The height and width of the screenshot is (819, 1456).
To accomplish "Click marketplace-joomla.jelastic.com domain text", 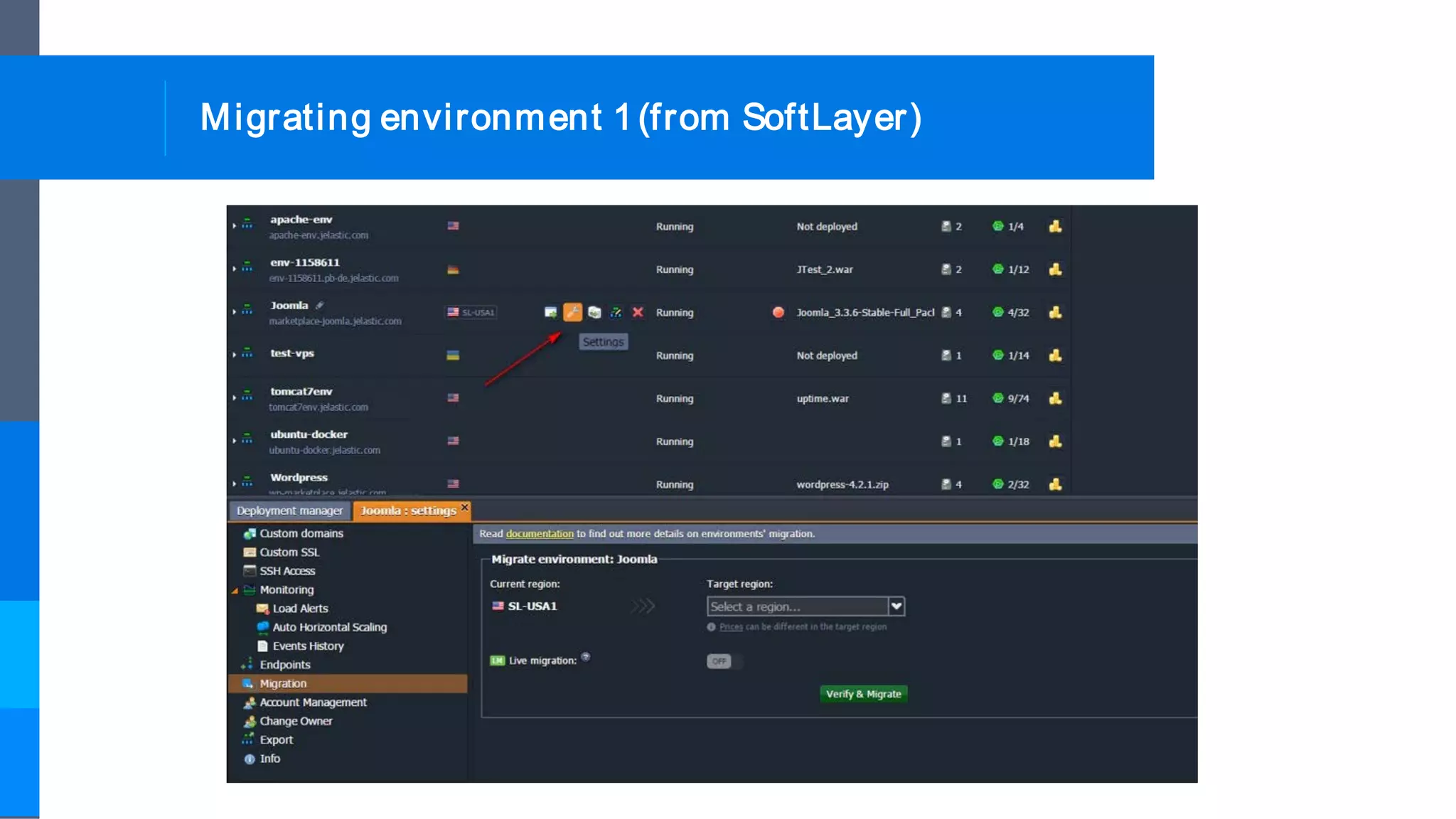I will click(335, 321).
